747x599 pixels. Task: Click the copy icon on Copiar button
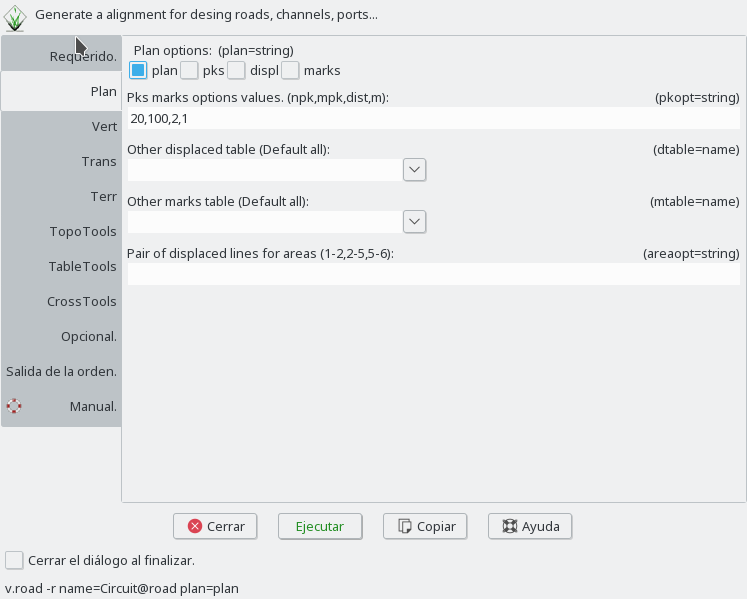point(404,526)
